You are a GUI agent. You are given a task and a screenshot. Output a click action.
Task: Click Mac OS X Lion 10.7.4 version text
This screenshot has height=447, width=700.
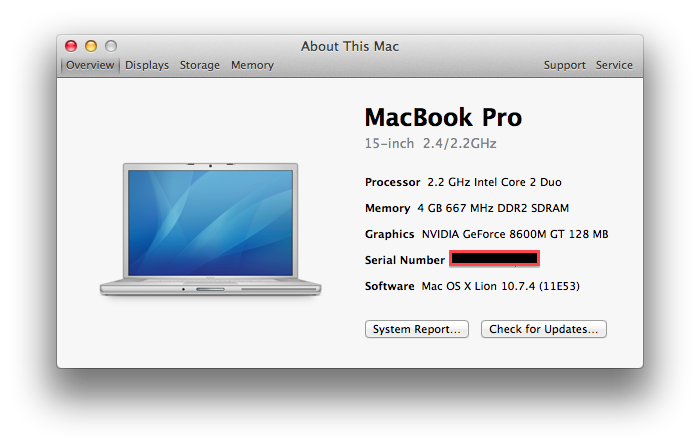(x=500, y=286)
